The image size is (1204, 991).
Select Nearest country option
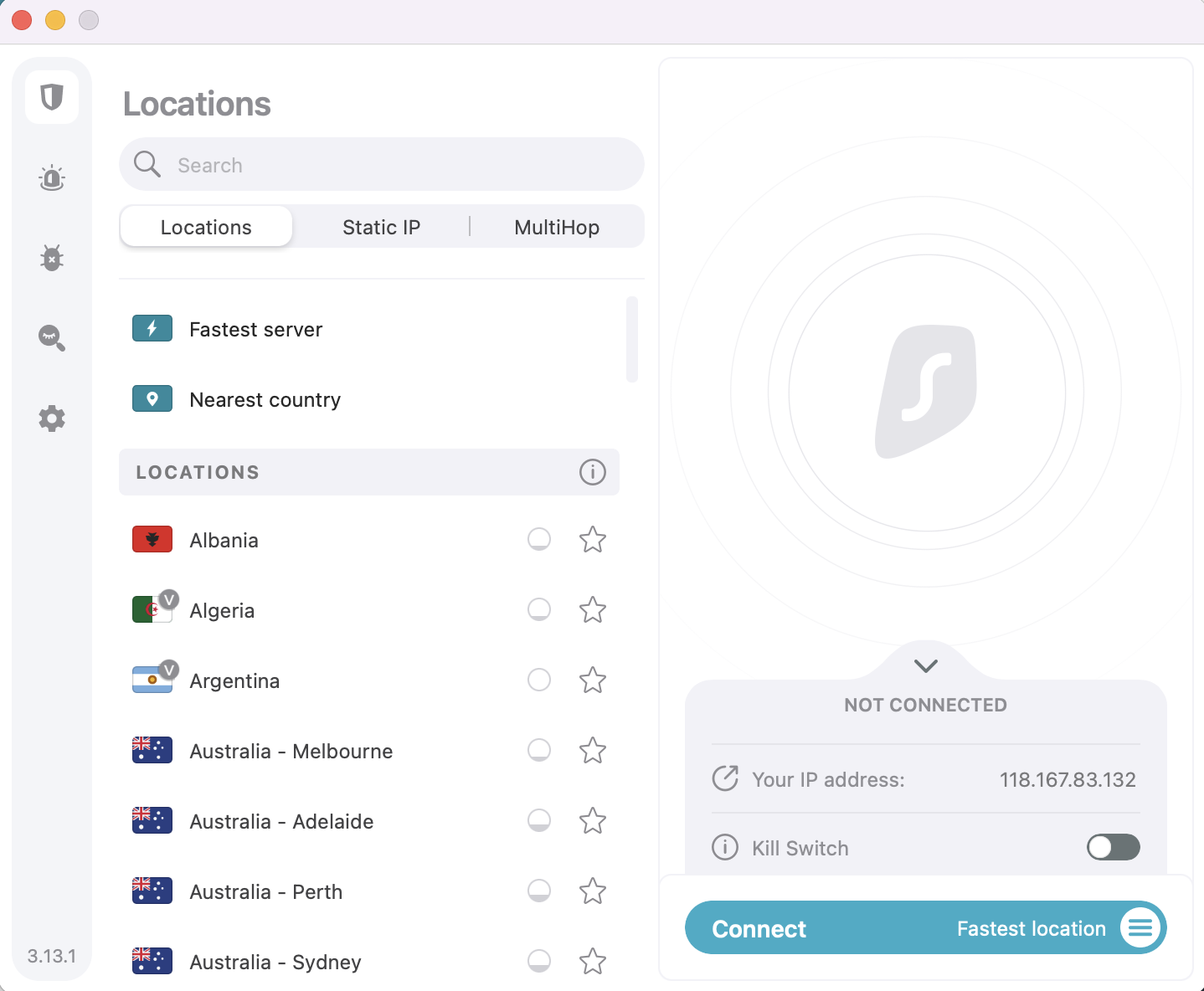click(x=370, y=399)
